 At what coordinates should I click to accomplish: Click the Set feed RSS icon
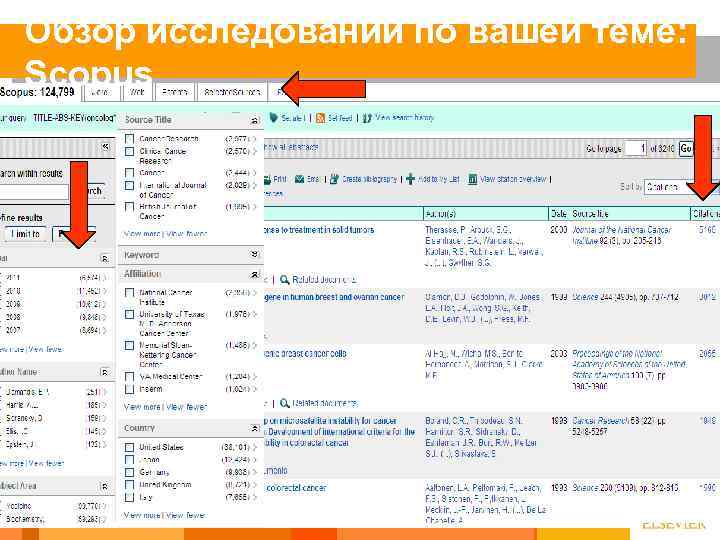320,118
